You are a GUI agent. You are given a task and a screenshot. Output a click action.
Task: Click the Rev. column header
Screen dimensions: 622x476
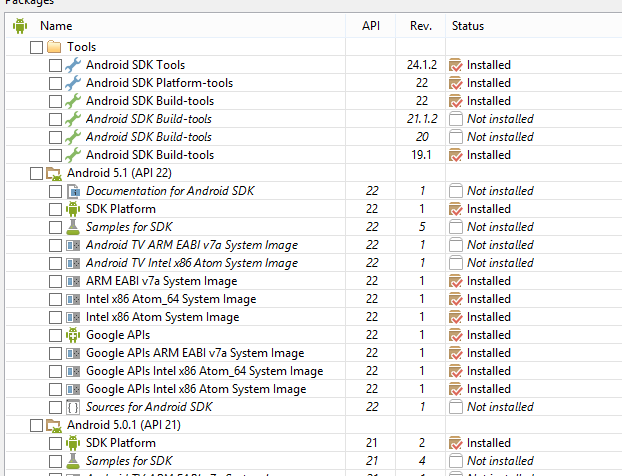[421, 25]
